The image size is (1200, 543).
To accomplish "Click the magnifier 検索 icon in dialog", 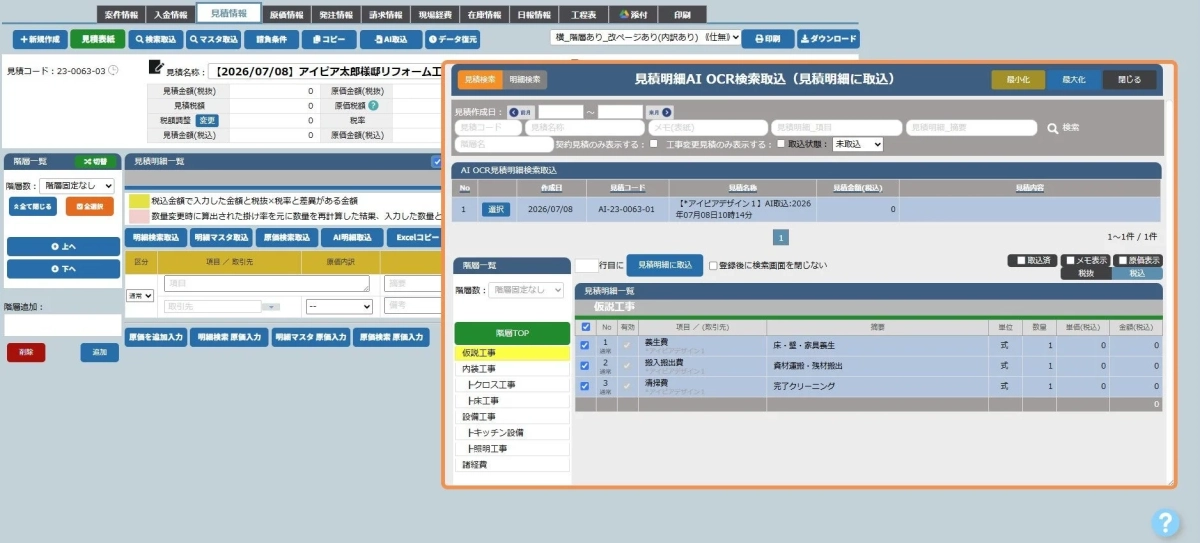I will click(x=1053, y=128).
